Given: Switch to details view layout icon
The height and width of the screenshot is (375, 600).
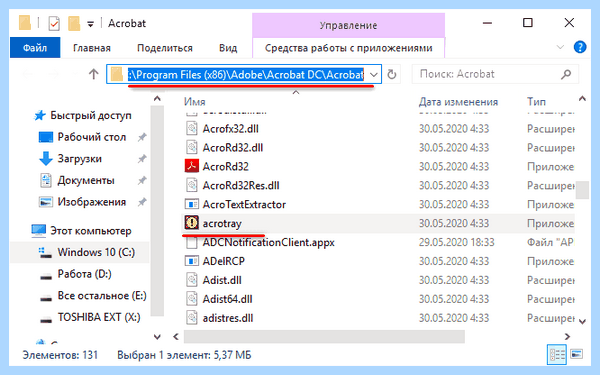Looking at the screenshot, I should pyautogui.click(x=556, y=355).
